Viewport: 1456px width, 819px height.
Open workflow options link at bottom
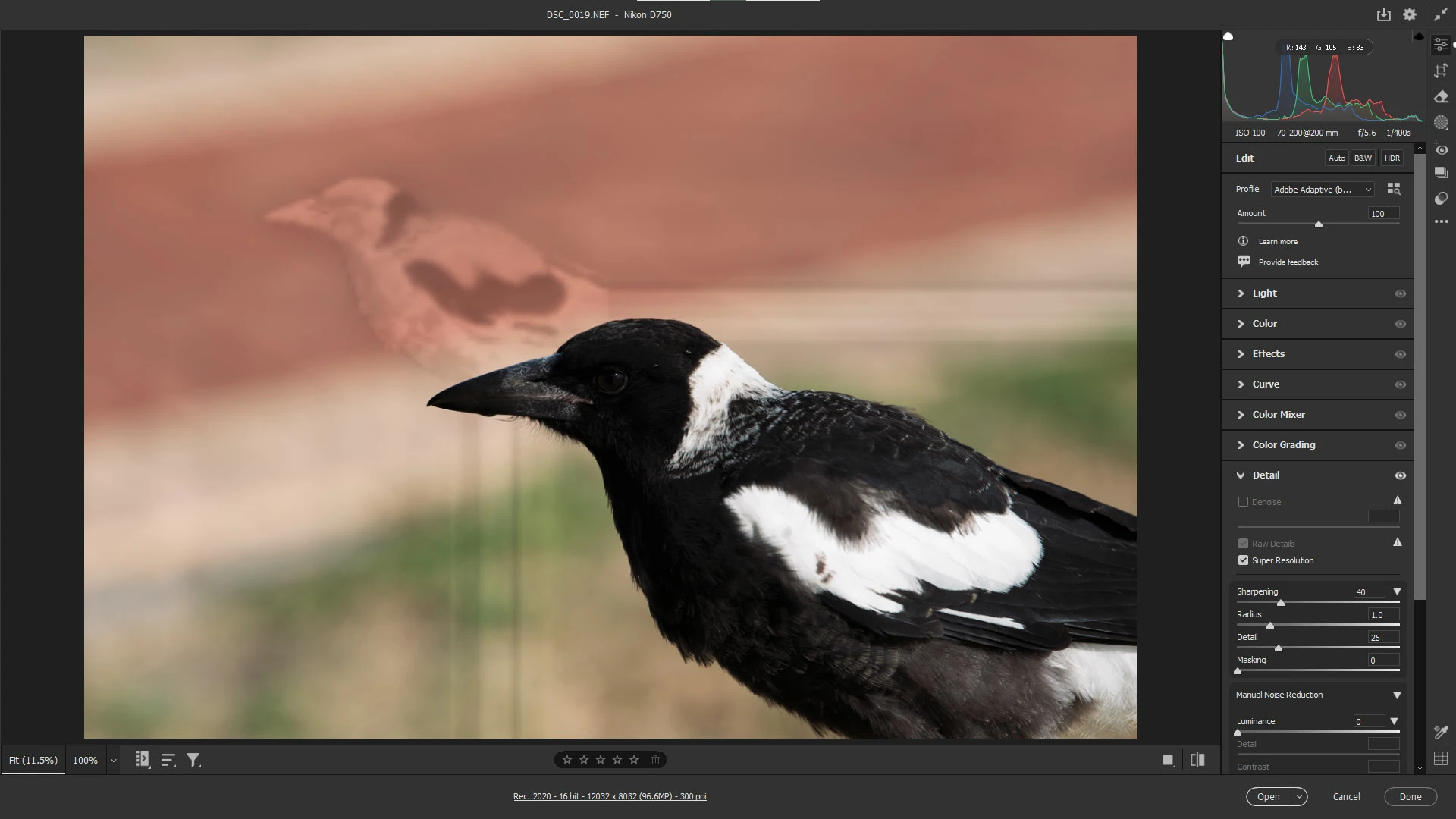[x=610, y=796]
